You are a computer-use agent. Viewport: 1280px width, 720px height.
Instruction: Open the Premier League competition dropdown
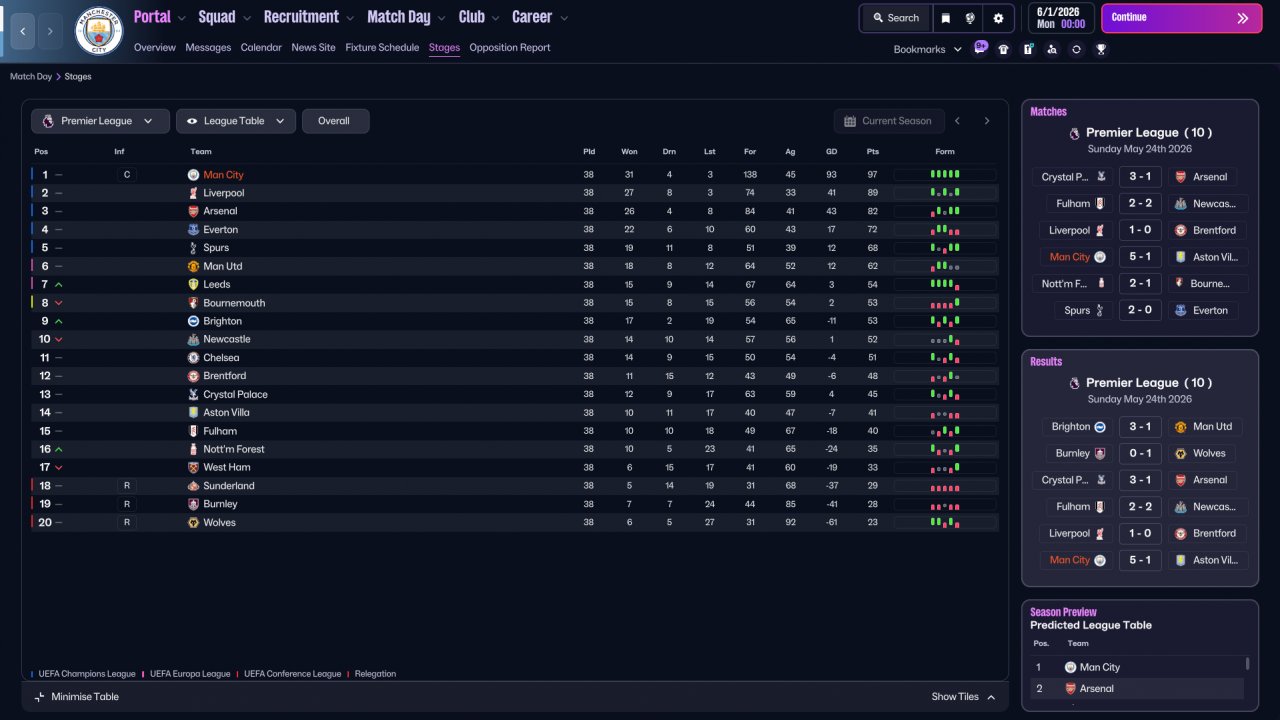(99, 121)
